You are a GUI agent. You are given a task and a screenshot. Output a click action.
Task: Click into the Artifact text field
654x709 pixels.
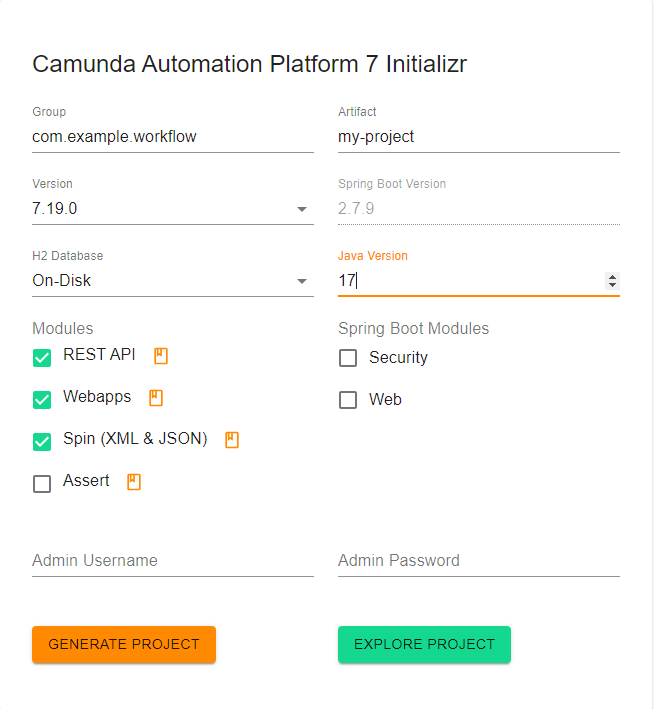tap(478, 137)
